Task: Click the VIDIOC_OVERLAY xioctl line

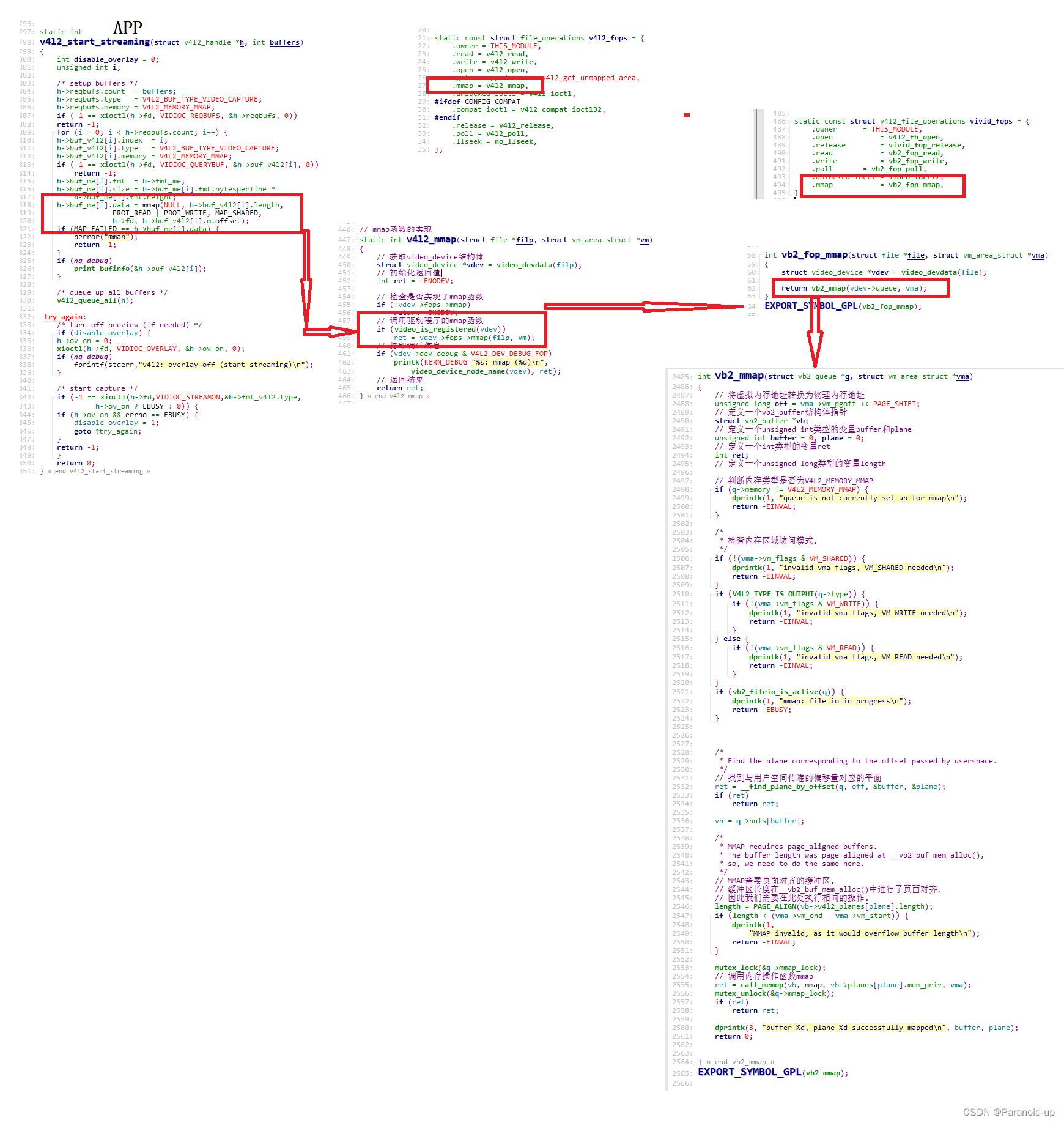Action: (150, 349)
